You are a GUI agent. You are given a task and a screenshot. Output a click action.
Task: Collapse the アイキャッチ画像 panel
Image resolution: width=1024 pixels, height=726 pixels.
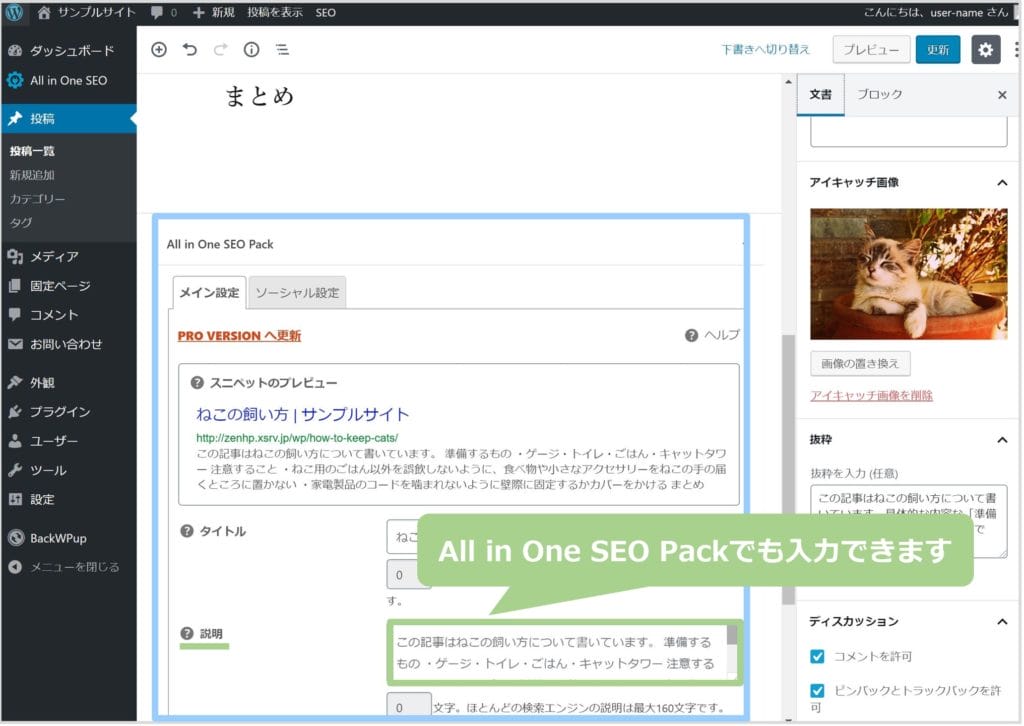tap(1001, 183)
